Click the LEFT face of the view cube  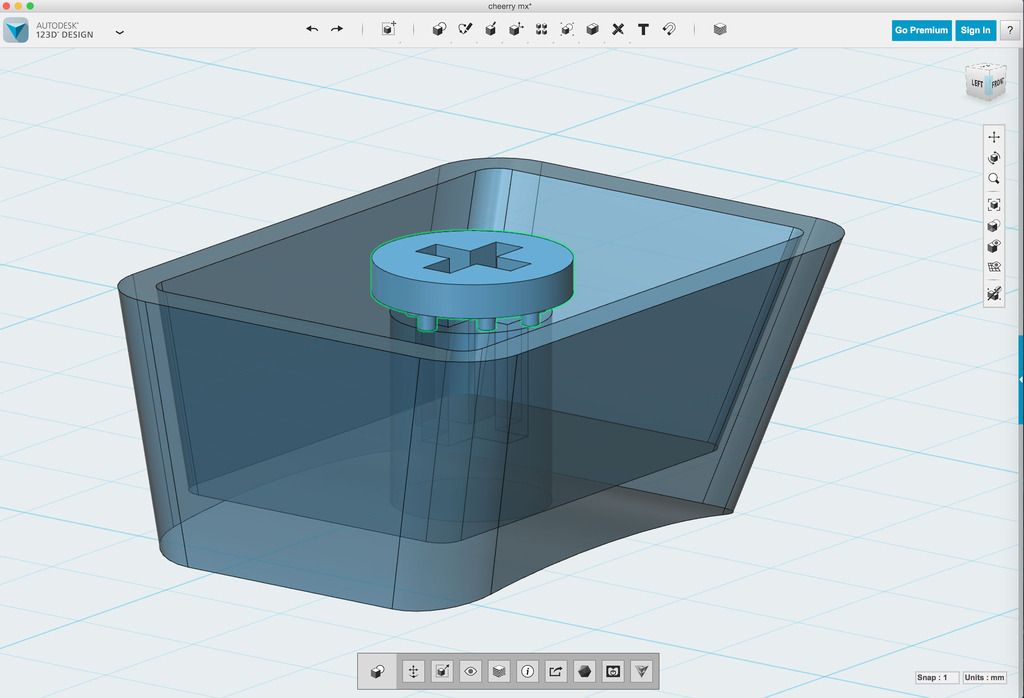pyautogui.click(x=977, y=84)
